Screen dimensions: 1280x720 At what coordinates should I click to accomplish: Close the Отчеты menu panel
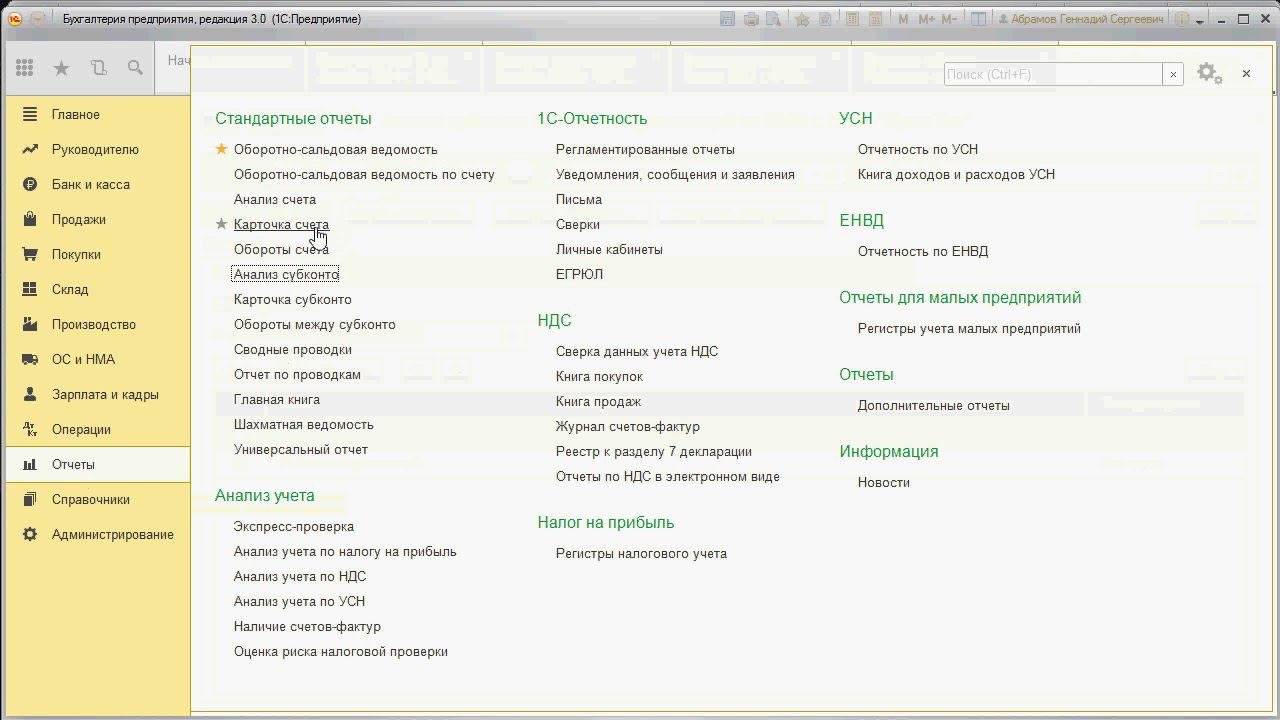click(1246, 73)
